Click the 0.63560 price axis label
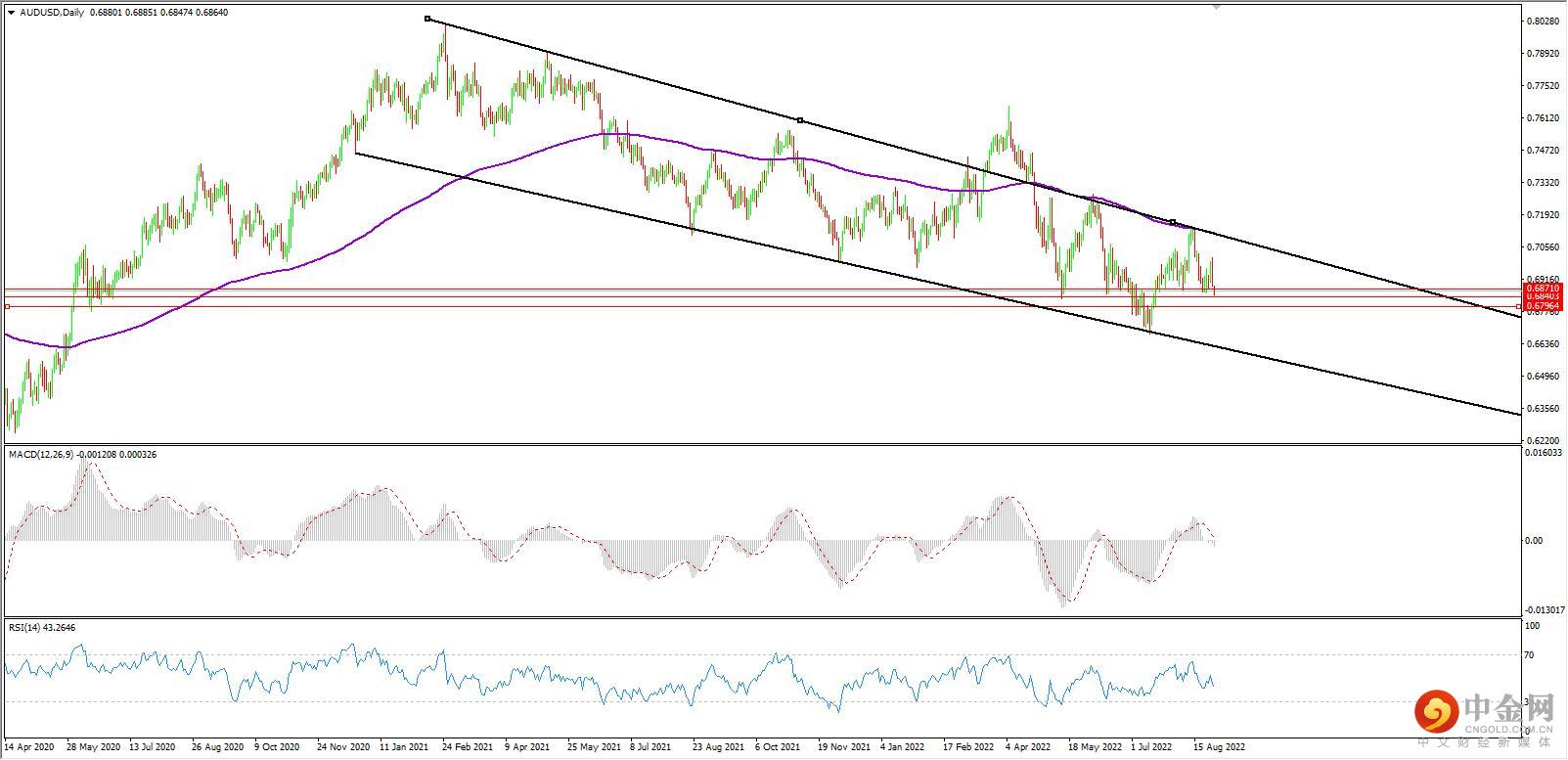Image resolution: width=1568 pixels, height=760 pixels. [x=1543, y=408]
